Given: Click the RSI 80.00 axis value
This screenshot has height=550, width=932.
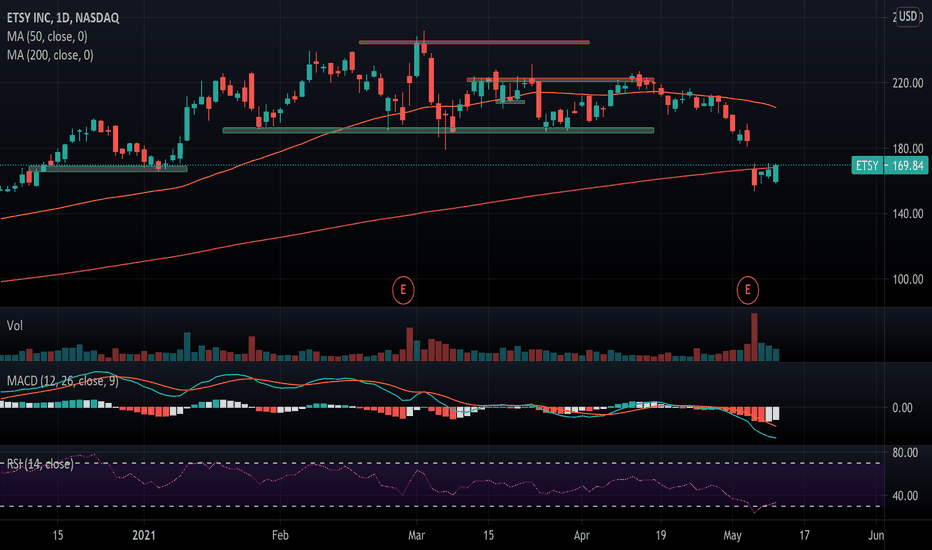Looking at the screenshot, I should (x=905, y=453).
